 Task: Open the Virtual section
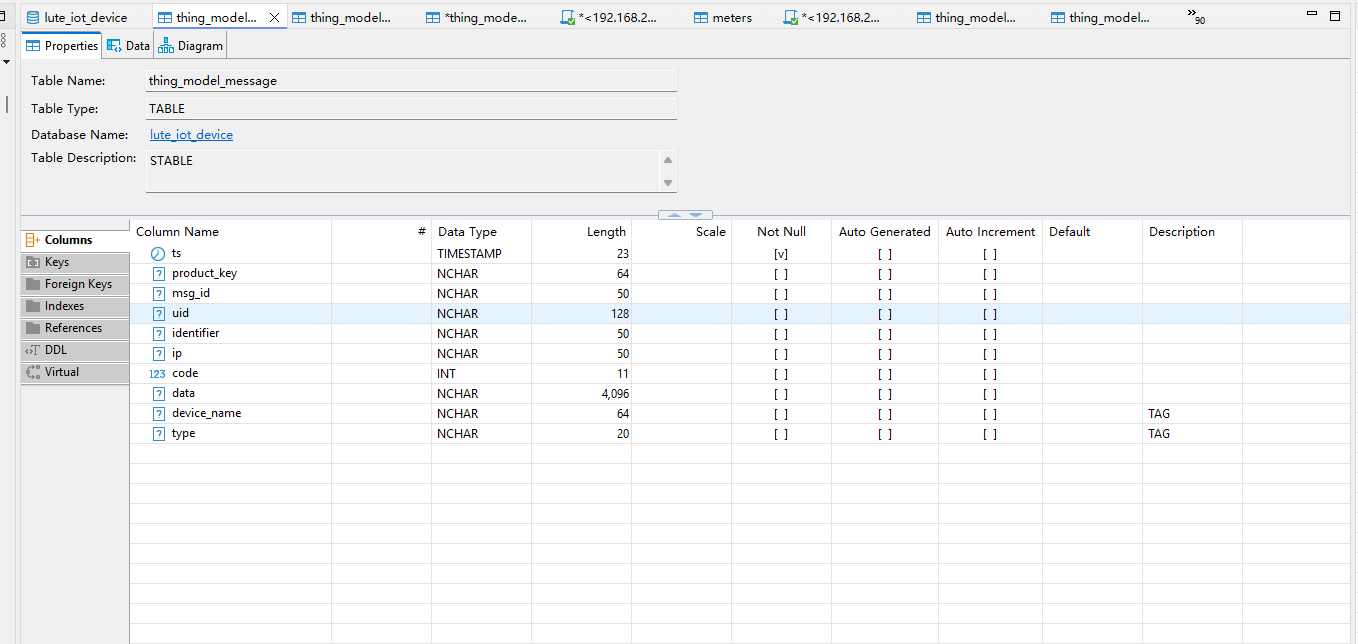61,372
